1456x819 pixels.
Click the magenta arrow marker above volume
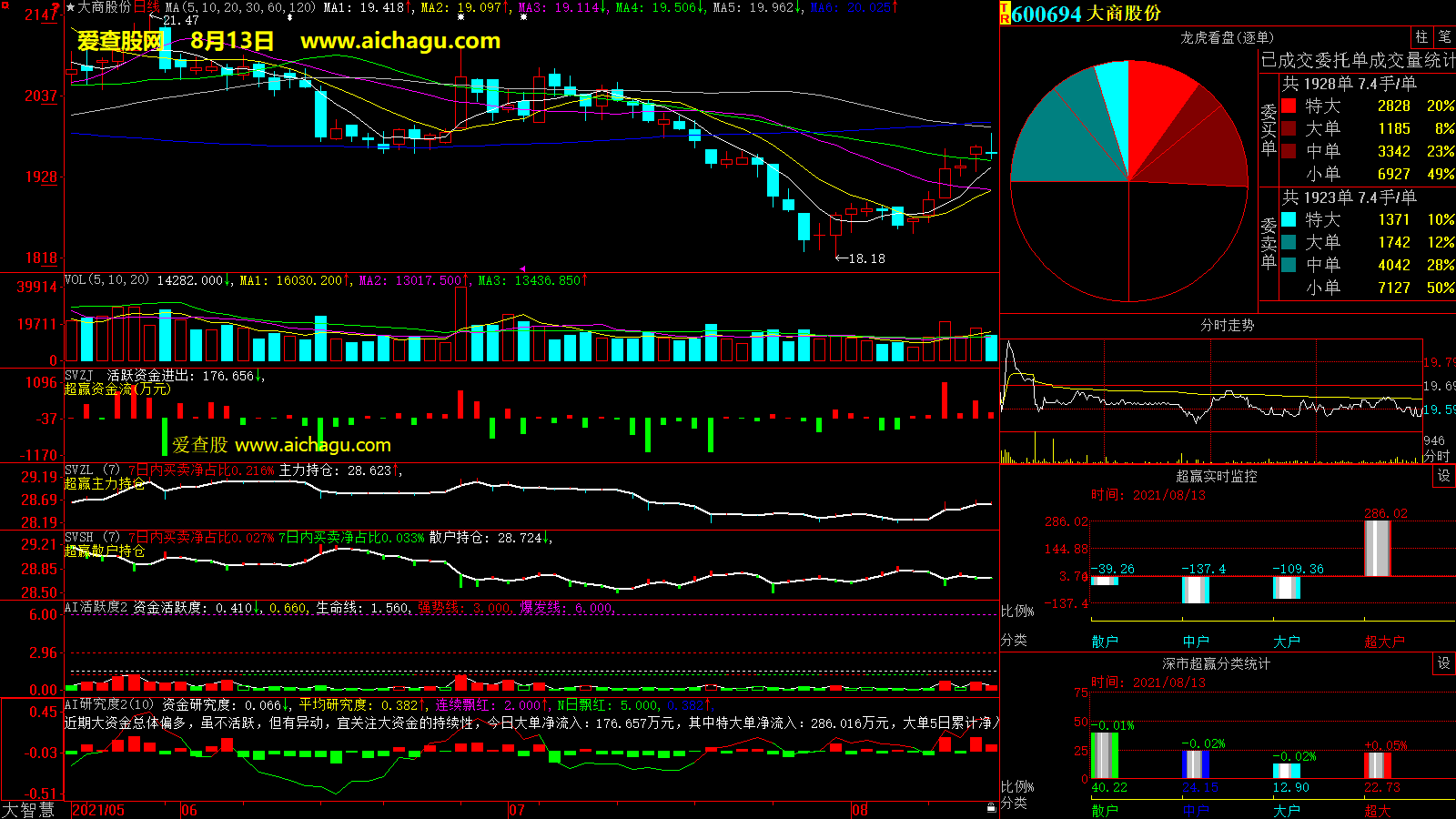pyautogui.click(x=522, y=268)
